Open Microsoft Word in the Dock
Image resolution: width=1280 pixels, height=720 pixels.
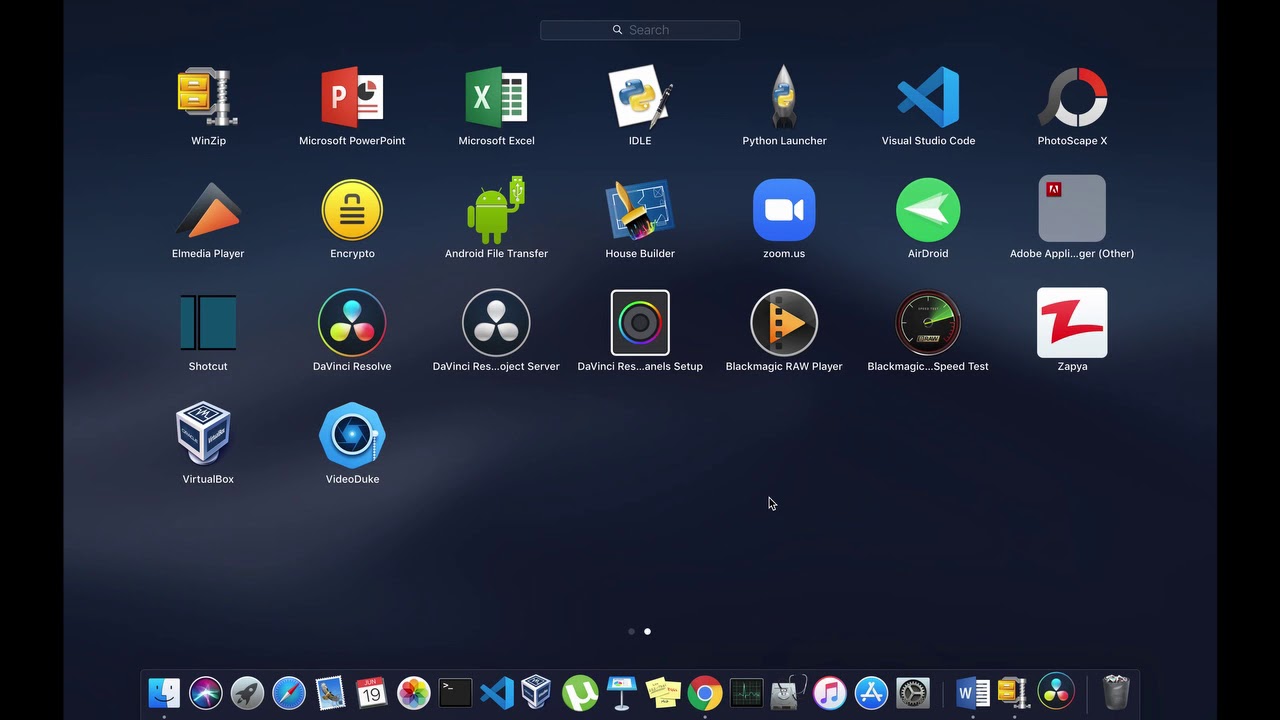click(x=972, y=693)
